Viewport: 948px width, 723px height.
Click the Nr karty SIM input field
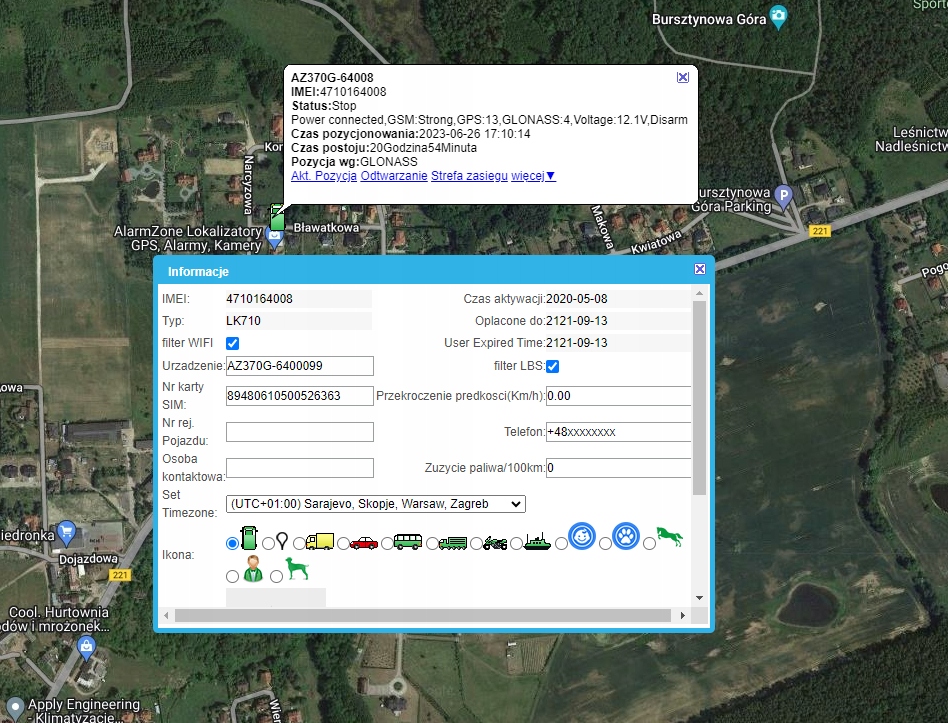(x=300, y=396)
